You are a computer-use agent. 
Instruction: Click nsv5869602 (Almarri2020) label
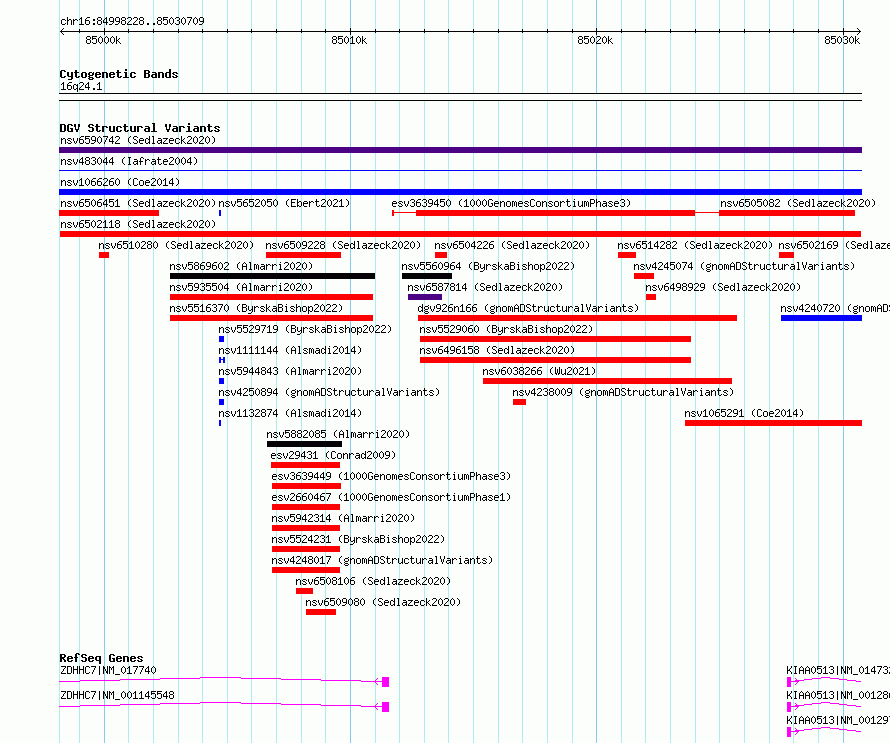pos(241,266)
